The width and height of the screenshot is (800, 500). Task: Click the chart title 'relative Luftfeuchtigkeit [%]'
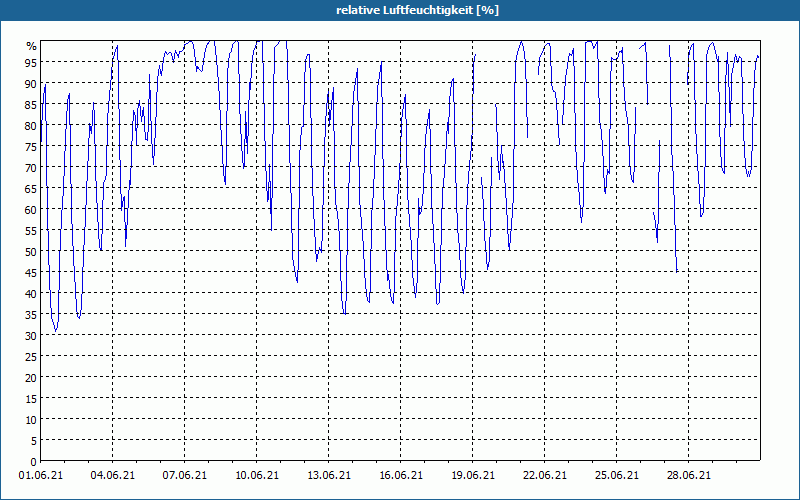coord(417,10)
